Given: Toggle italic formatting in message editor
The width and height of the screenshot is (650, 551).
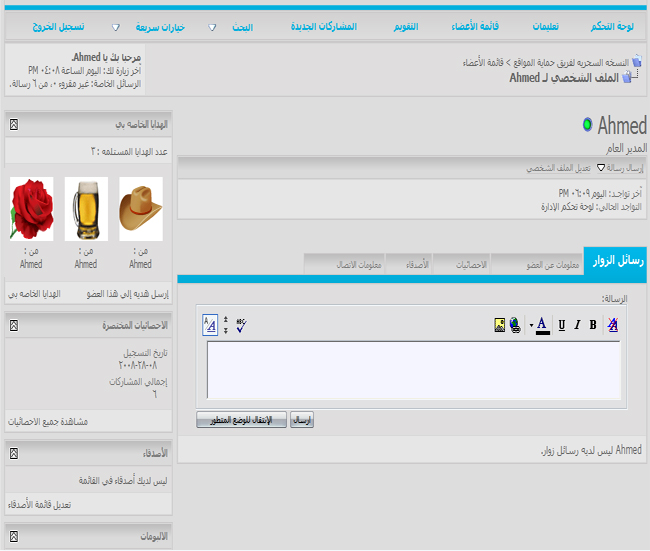Looking at the screenshot, I should [577, 324].
